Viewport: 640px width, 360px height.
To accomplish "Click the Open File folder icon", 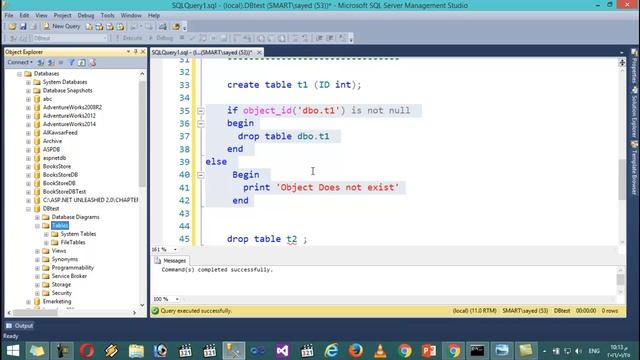I will [x=12, y=27].
